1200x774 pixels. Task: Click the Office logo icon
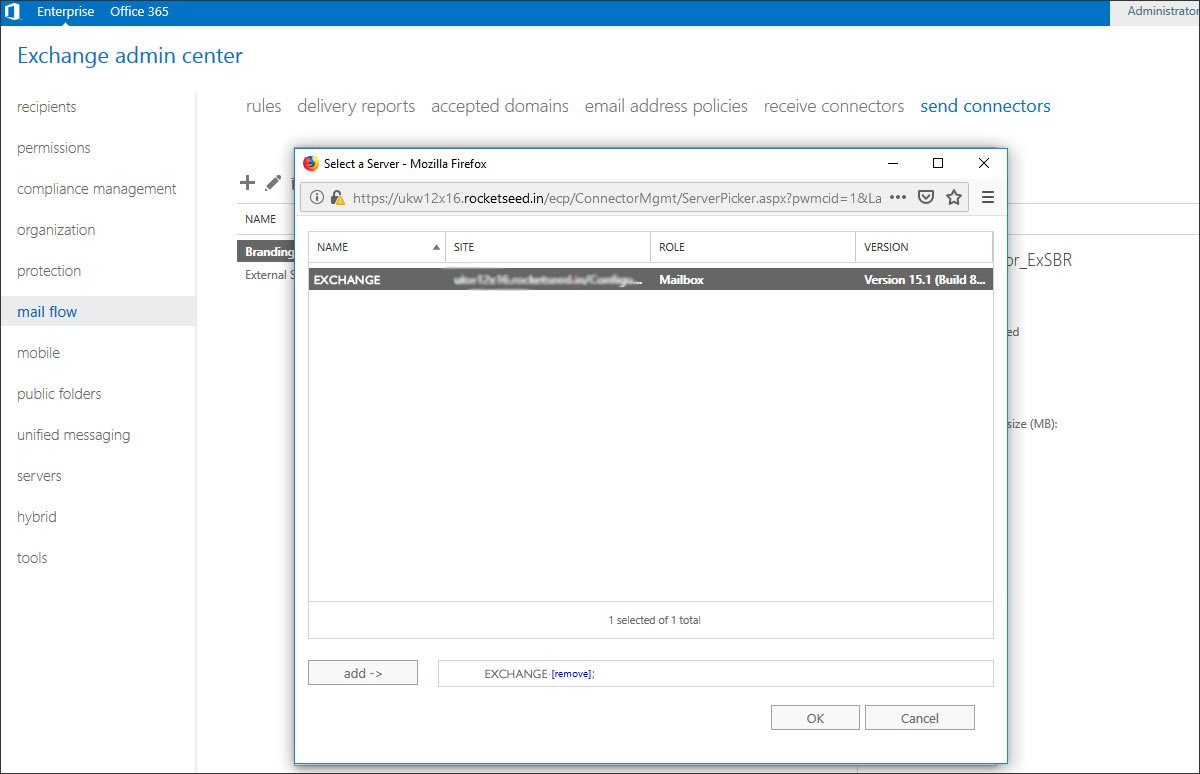(13, 12)
